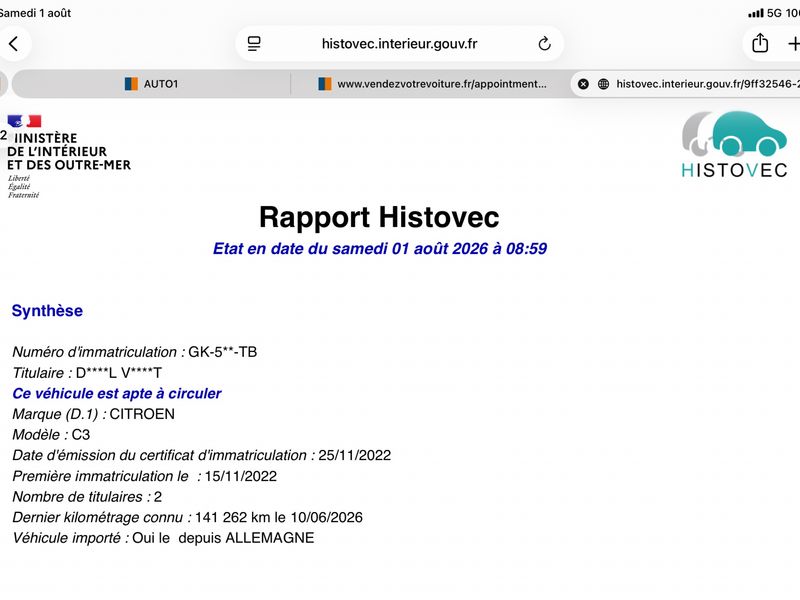Viewport: 800px width, 600px height.
Task: Reload the histovec page
Action: [544, 44]
